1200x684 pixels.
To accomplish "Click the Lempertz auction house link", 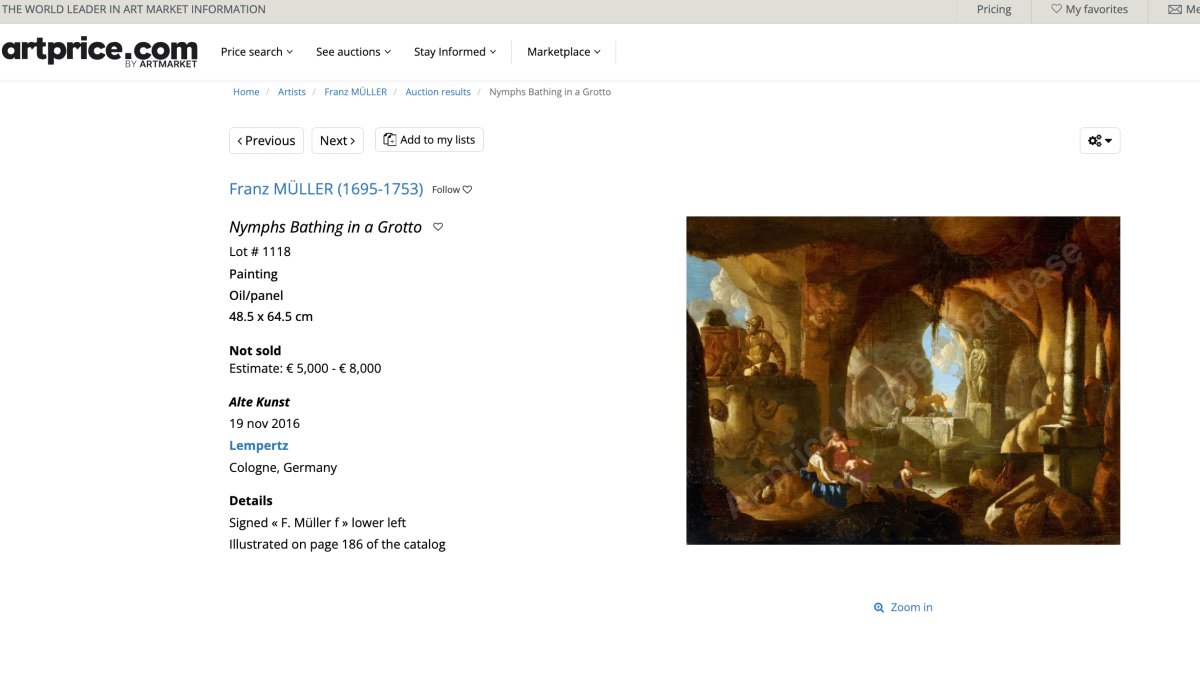I will 258,445.
